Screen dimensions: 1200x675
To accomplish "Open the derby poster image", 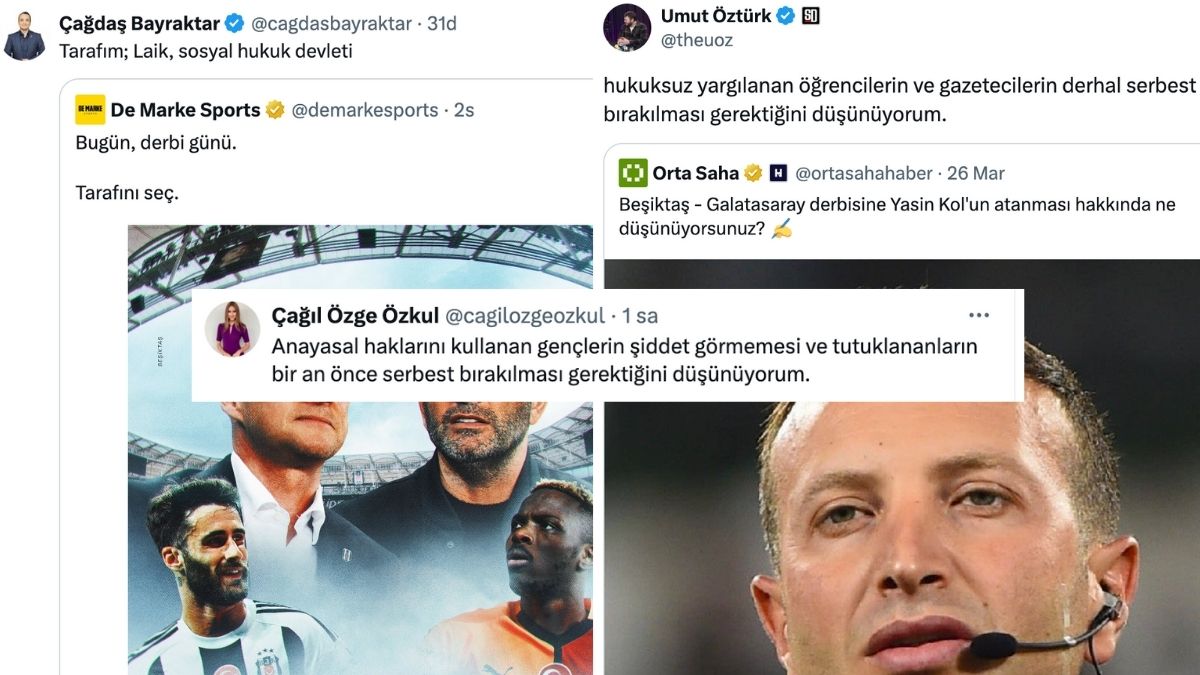I will (360, 449).
